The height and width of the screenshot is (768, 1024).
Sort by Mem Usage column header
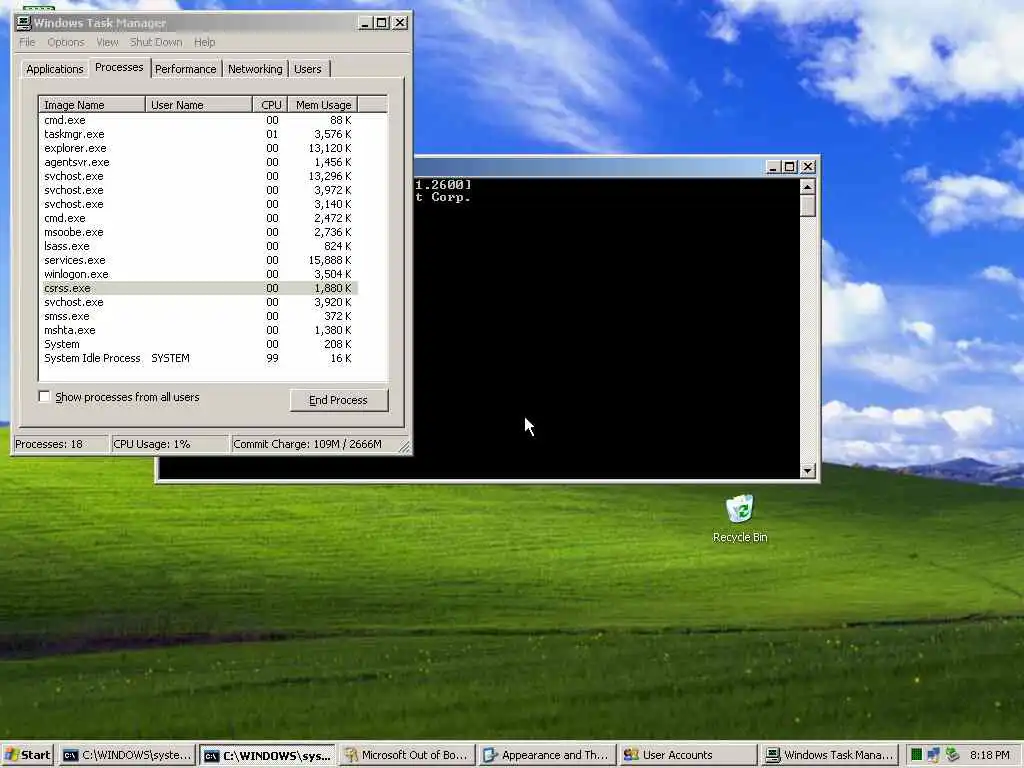point(323,104)
